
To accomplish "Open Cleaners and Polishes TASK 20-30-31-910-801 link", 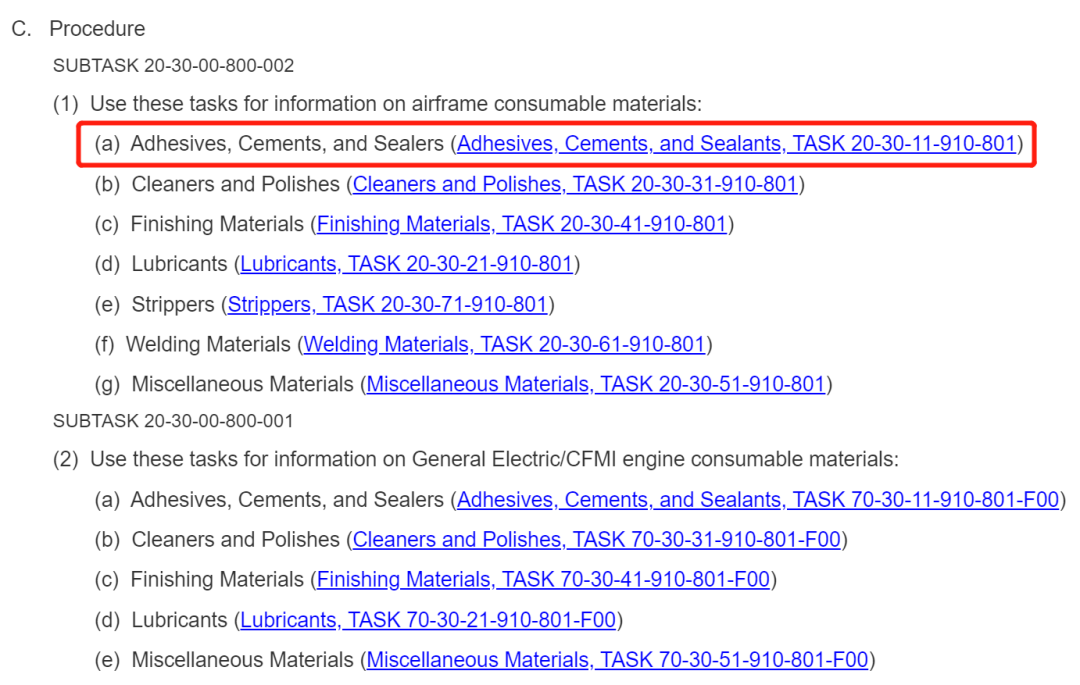I will 575,184.
